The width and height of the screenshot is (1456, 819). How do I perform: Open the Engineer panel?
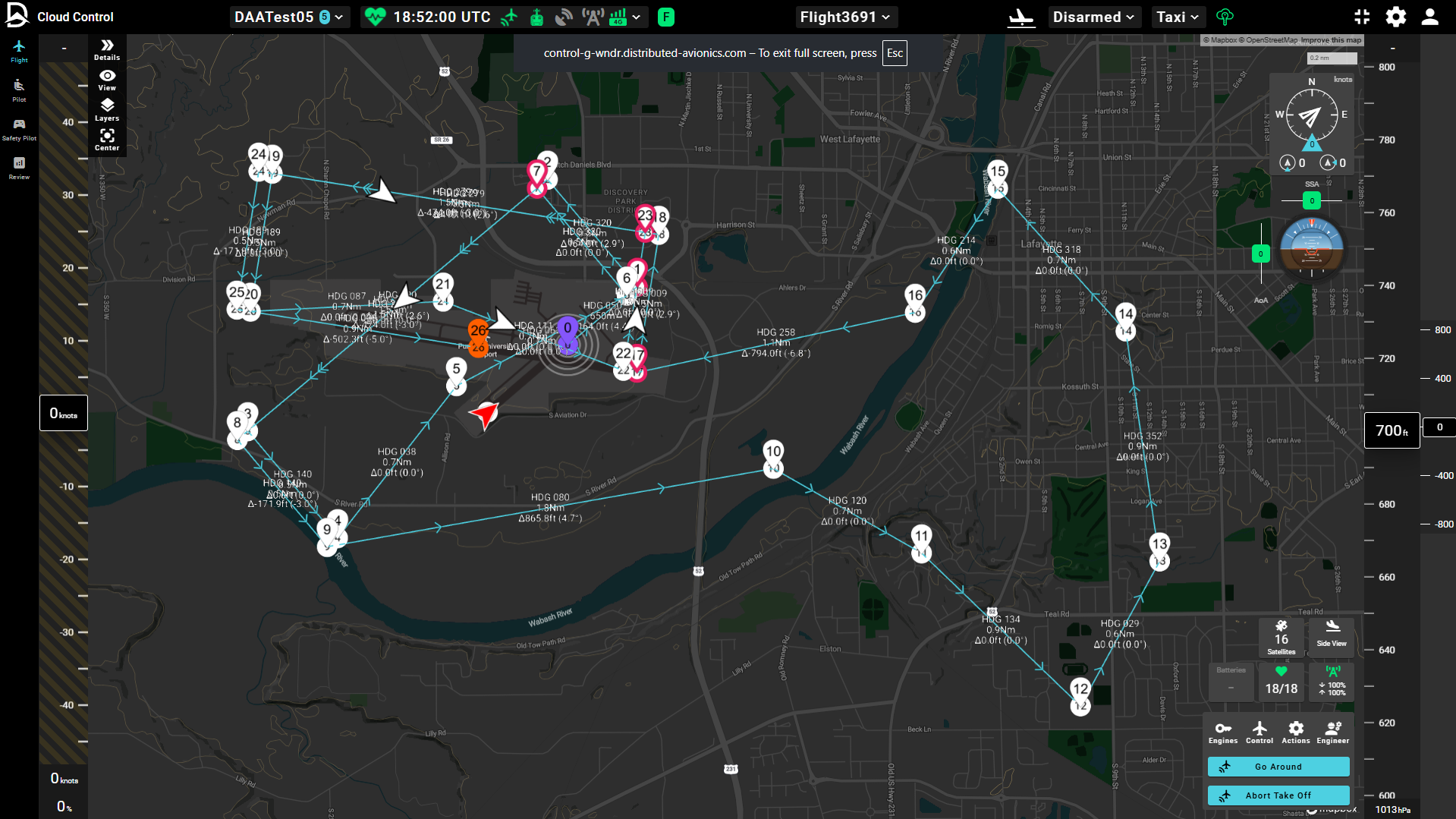(1332, 732)
